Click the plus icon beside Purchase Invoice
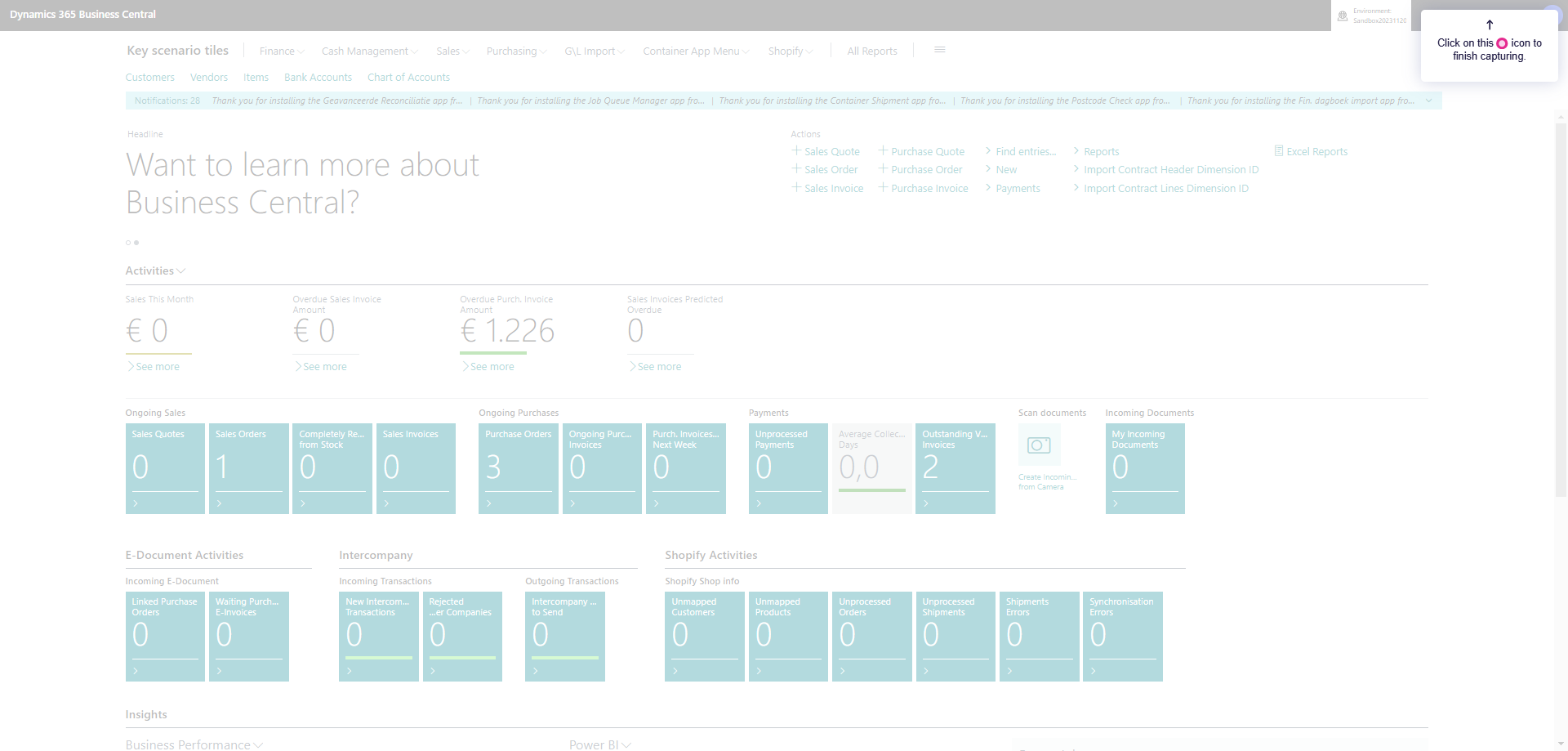Viewport: 1568px width, 751px height. [883, 187]
